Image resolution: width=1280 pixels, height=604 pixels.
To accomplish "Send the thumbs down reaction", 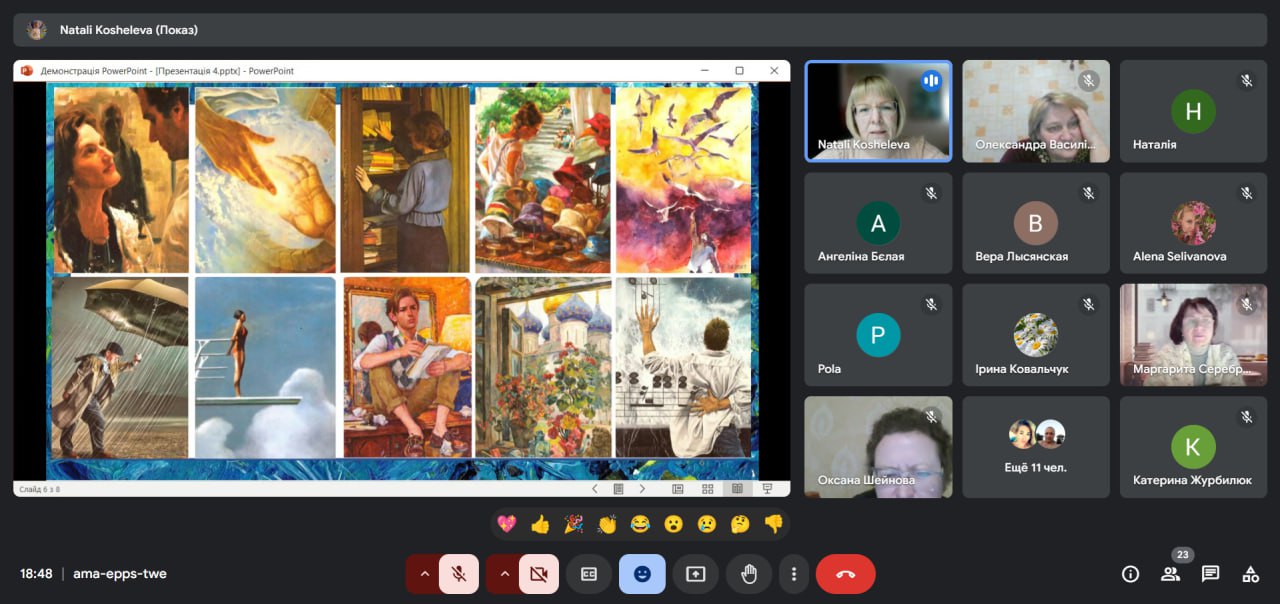I will pos(773,524).
